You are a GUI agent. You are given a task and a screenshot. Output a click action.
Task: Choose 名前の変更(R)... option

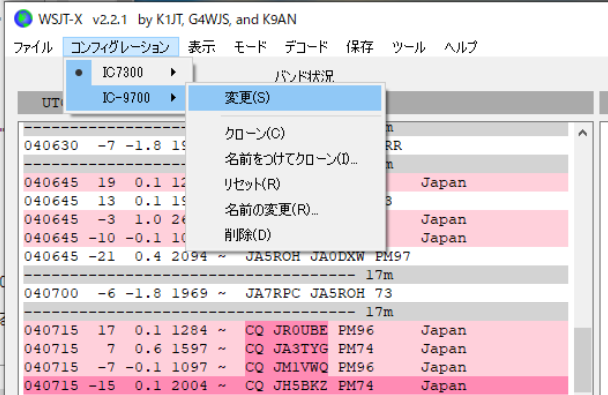[x=285, y=210]
